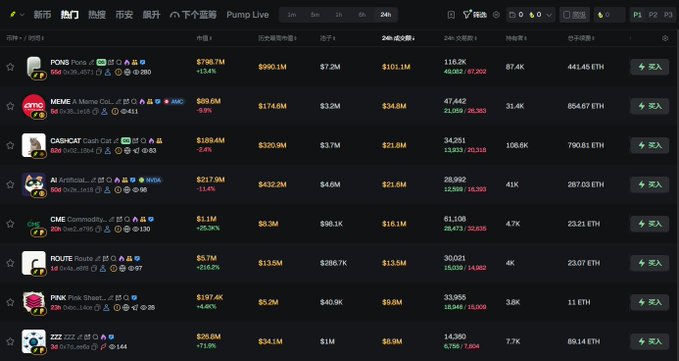
Task: Open the 筛选 filter button
Action: (x=475, y=15)
